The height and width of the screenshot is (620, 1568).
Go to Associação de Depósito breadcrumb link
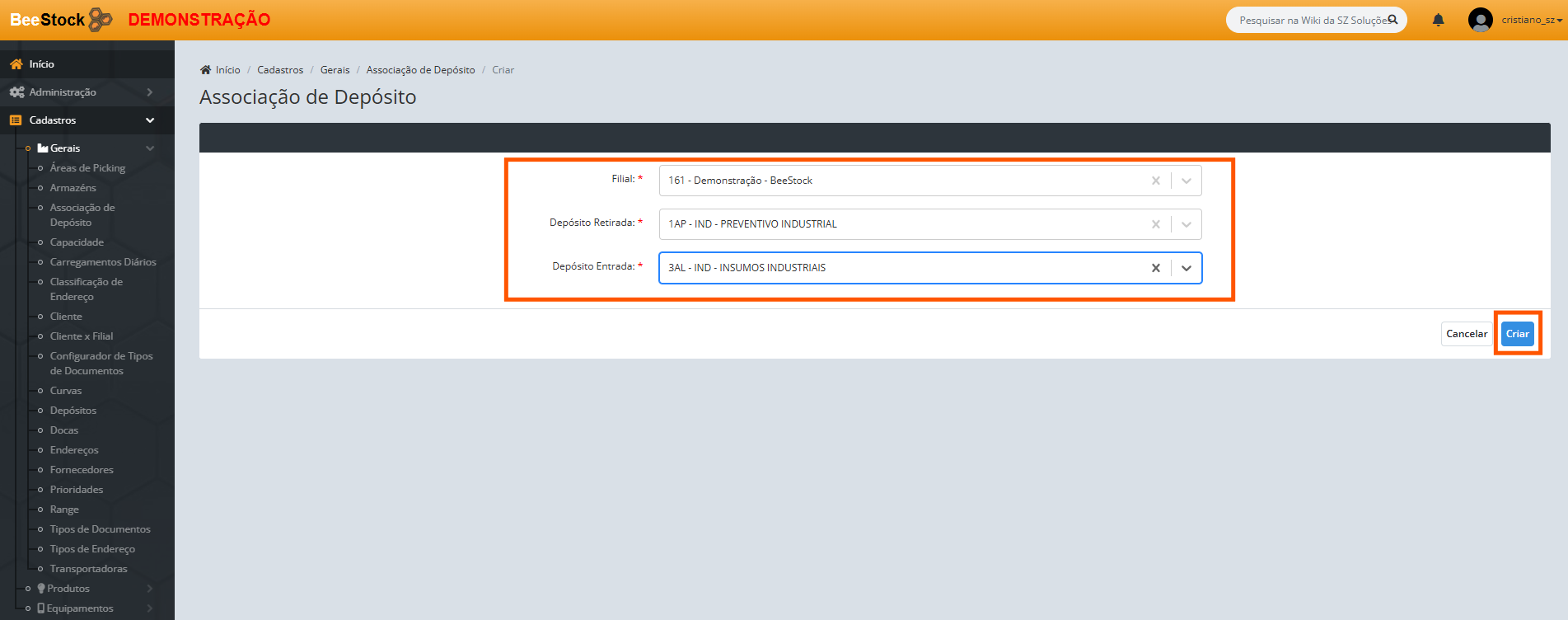tap(420, 70)
